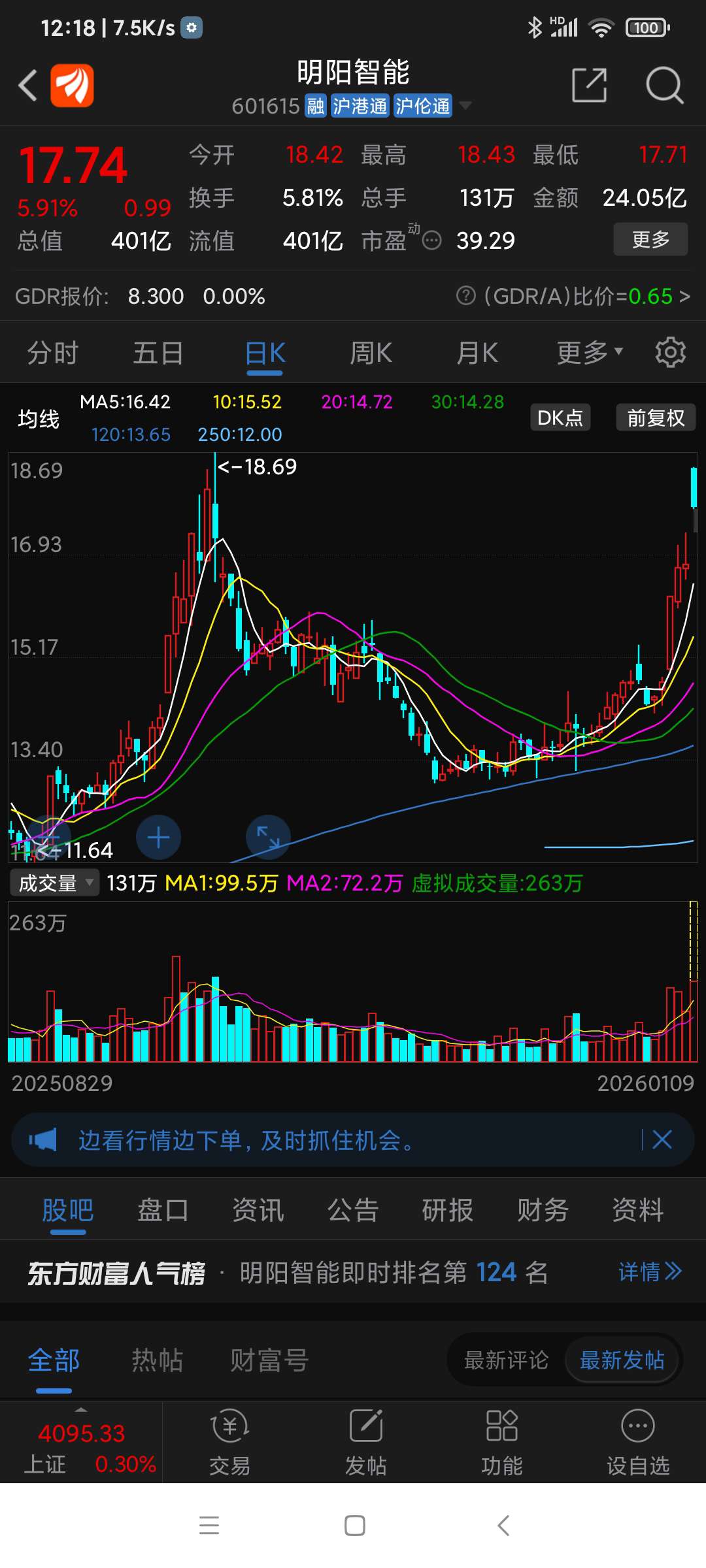Image resolution: width=706 pixels, height=1568 pixels.
Task: Tap the 更多 button in quote panel
Action: [650, 239]
